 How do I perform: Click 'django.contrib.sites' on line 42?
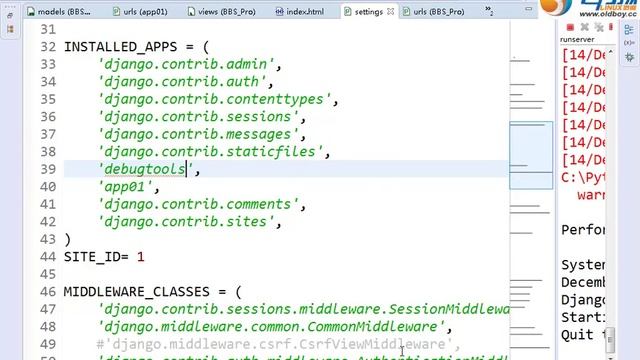(x=186, y=222)
